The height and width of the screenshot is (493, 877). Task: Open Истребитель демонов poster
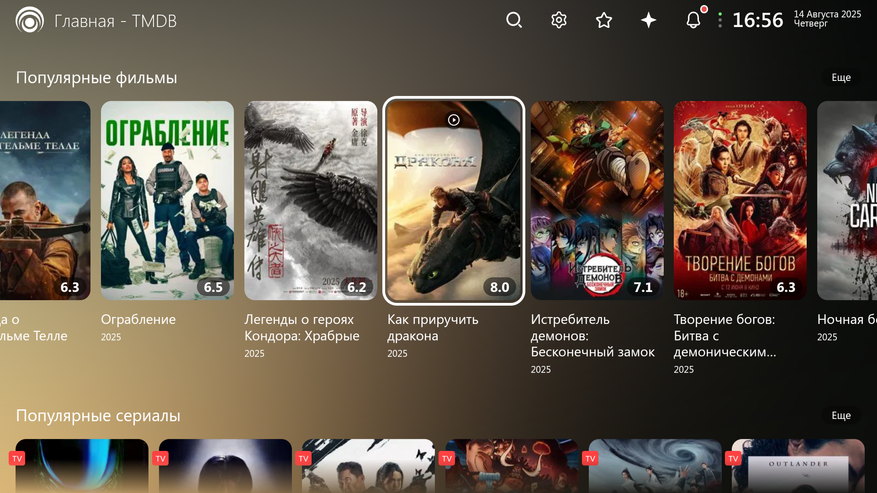click(597, 200)
